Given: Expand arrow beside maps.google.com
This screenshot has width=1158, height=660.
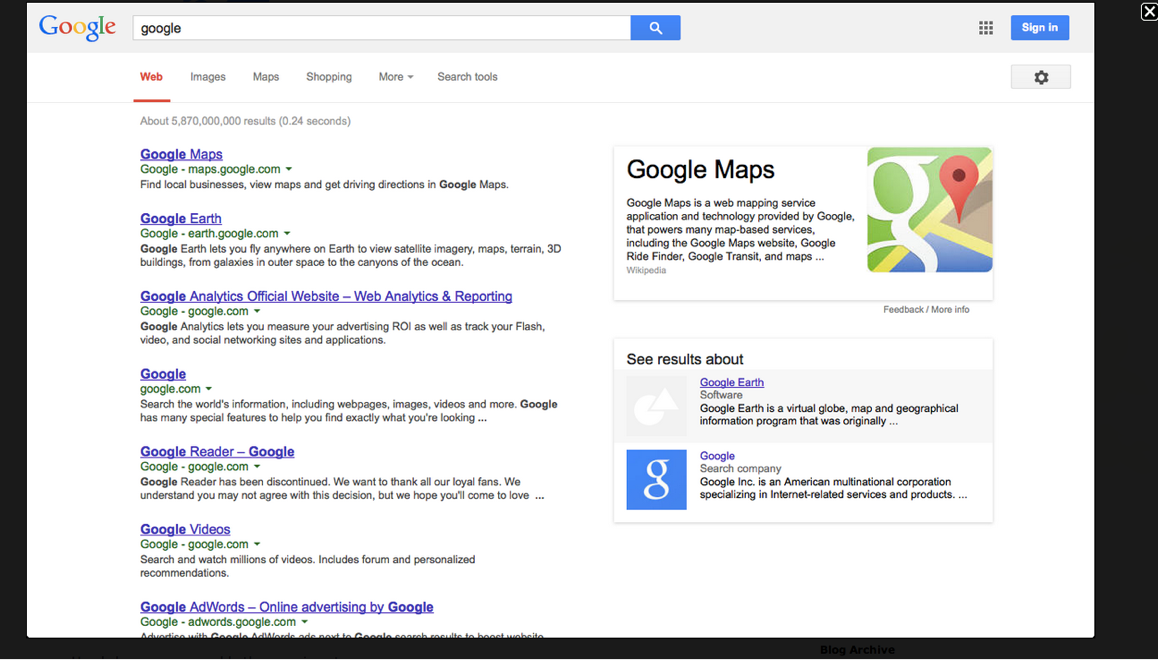Looking at the screenshot, I should [x=289, y=170].
